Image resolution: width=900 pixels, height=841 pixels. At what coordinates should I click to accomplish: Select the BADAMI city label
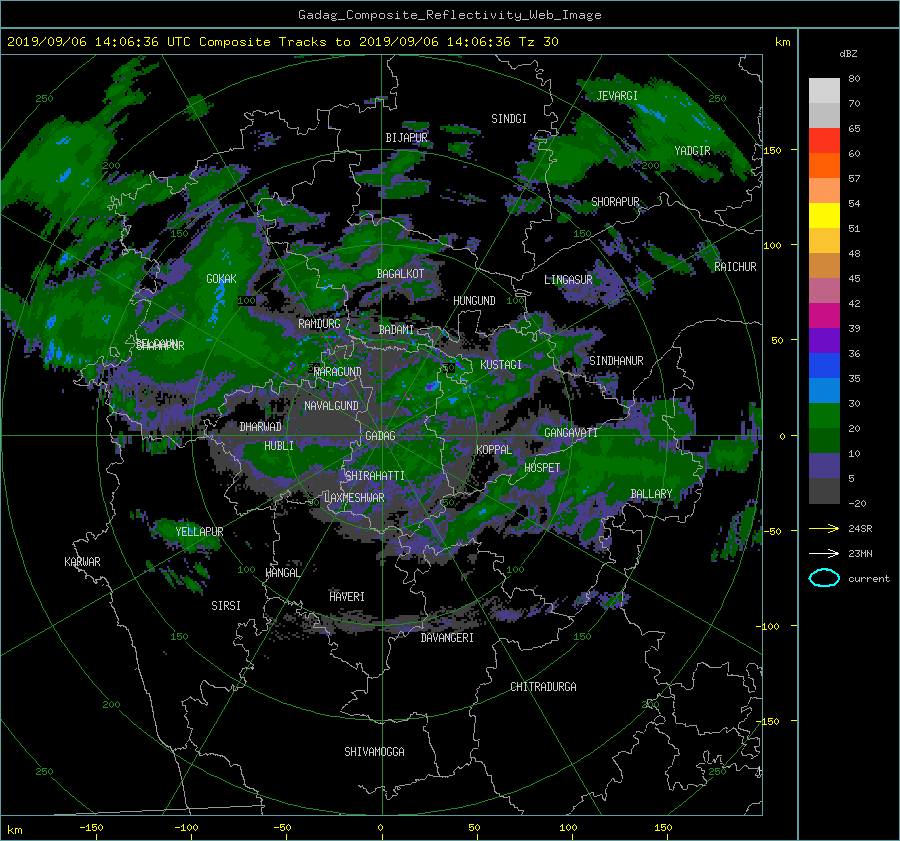click(x=396, y=330)
